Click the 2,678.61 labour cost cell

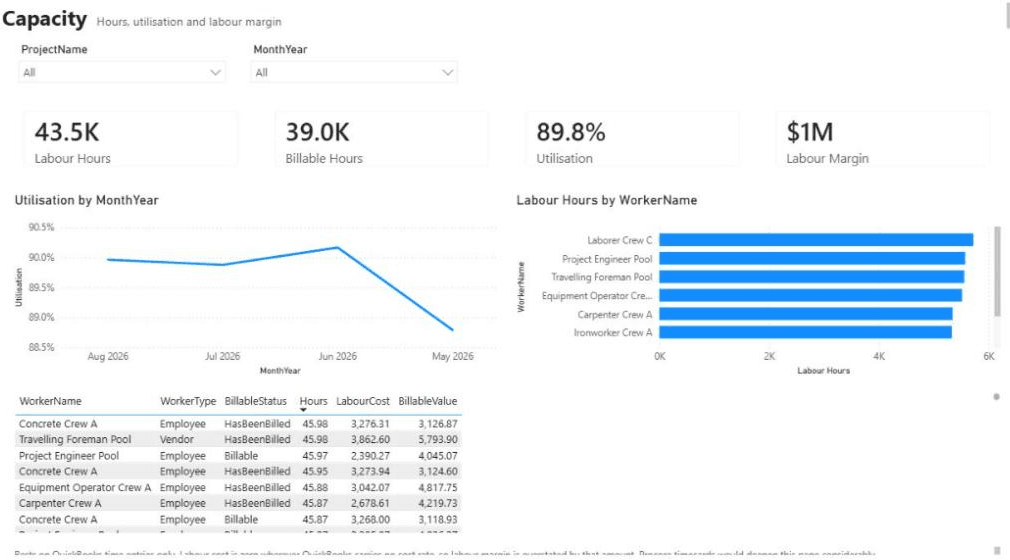pos(370,503)
